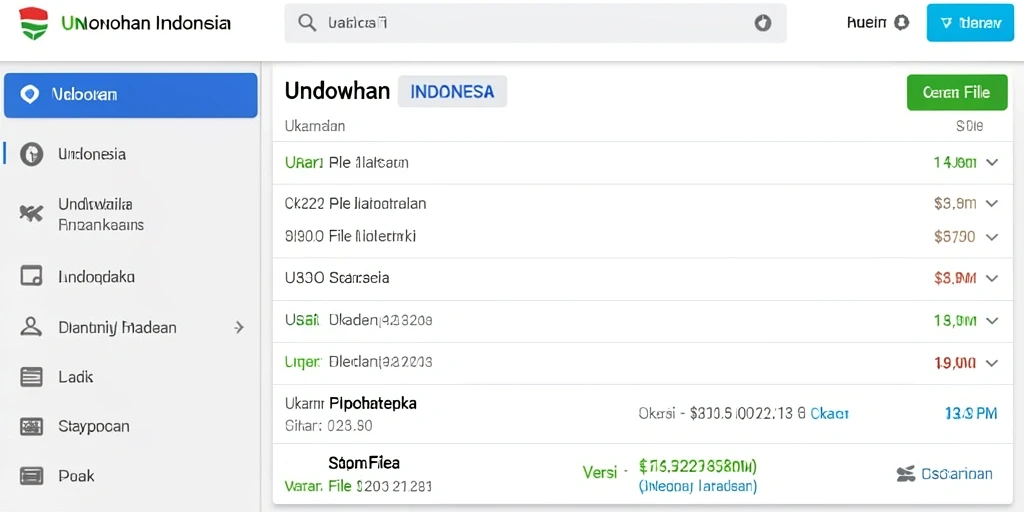Click the list icon beside Ladk
The width and height of the screenshot is (1024, 512).
point(31,377)
